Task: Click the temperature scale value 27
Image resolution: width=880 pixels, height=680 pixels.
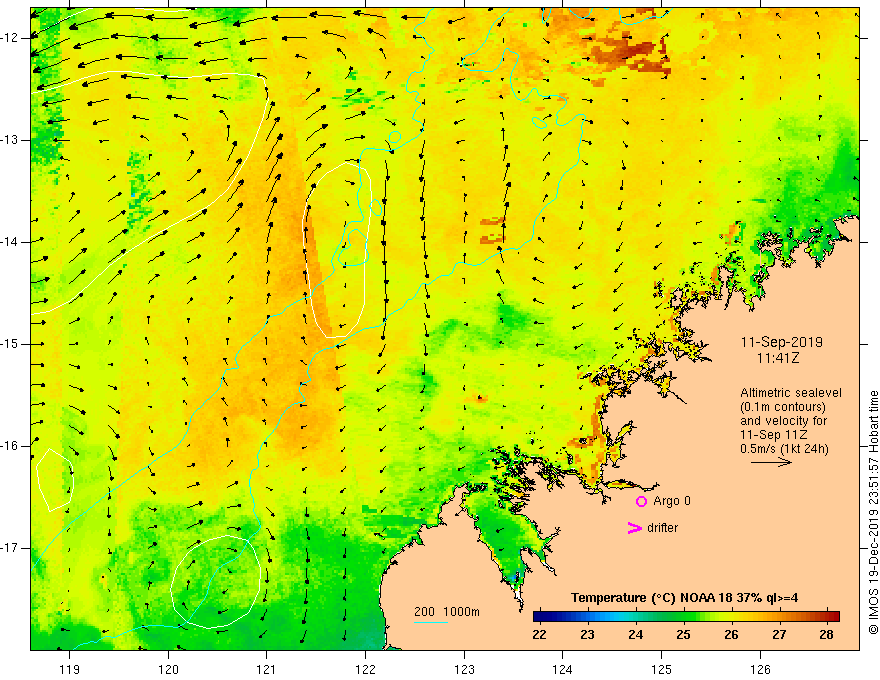Action: [x=778, y=635]
